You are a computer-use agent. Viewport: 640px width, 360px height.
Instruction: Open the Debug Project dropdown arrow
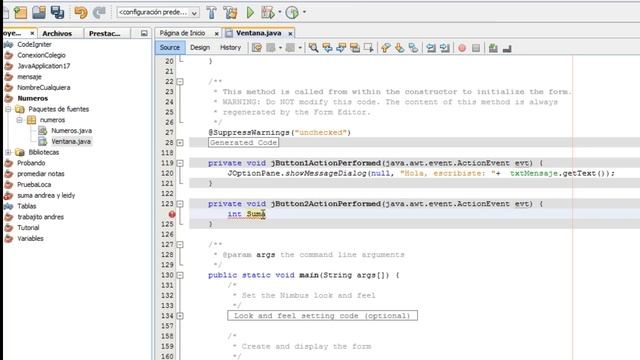click(x=280, y=12)
